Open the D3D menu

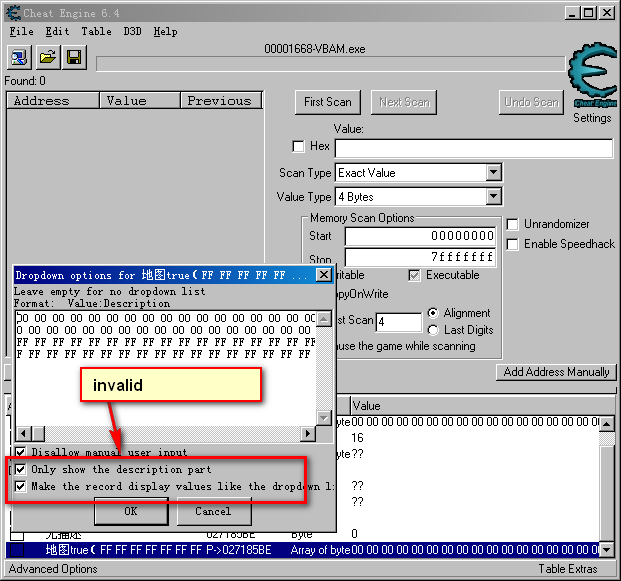pos(132,31)
